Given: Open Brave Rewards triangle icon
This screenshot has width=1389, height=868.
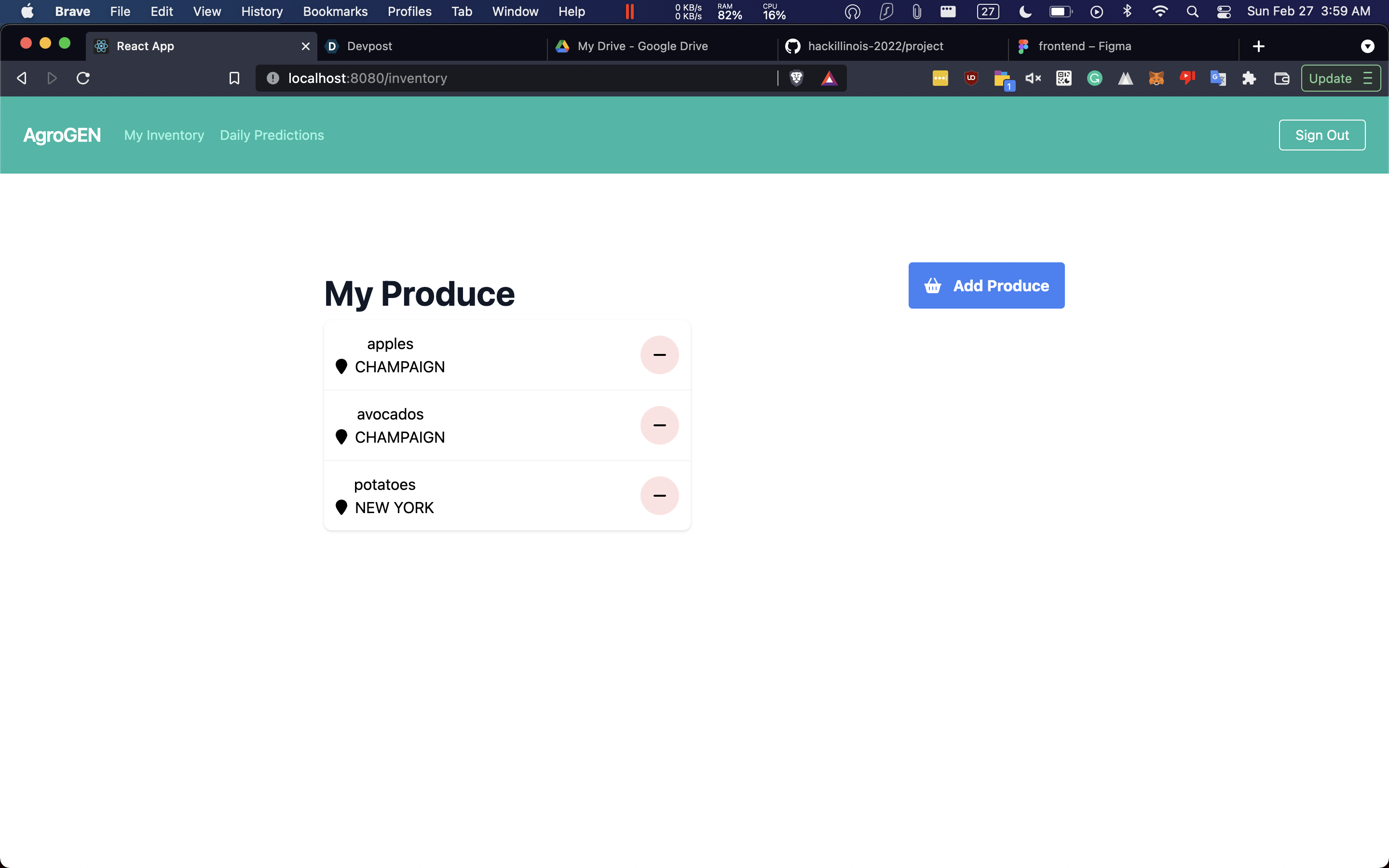Looking at the screenshot, I should pos(829,78).
